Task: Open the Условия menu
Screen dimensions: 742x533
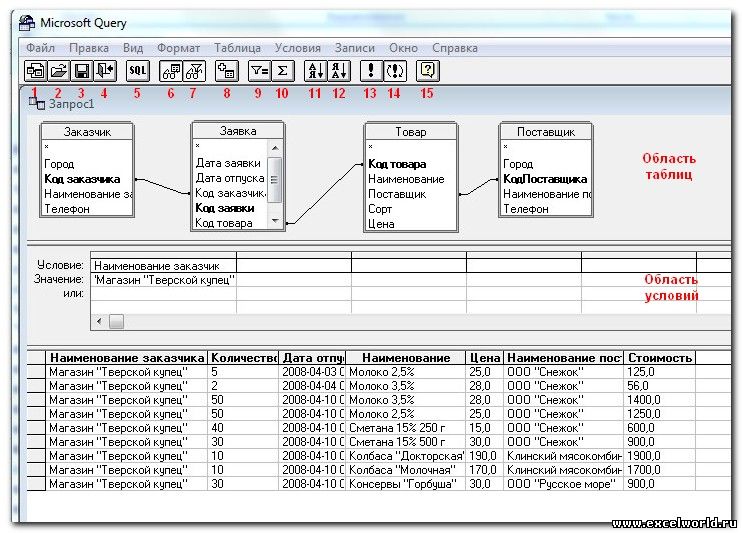Action: pyautogui.click(x=298, y=48)
